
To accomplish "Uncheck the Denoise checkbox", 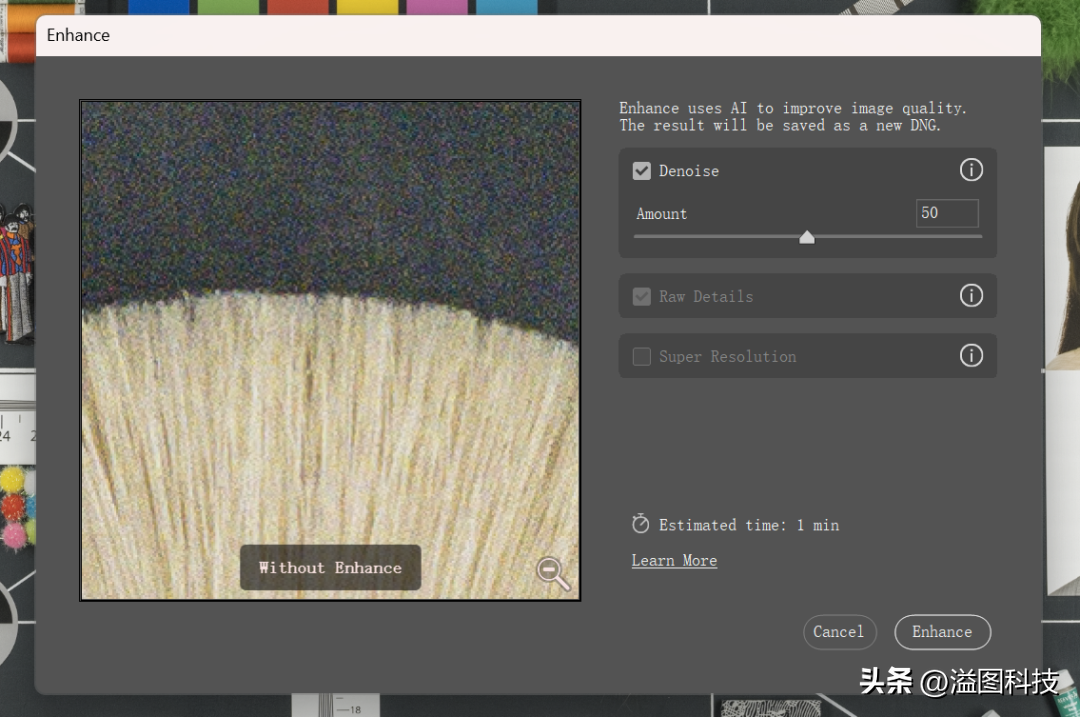I will point(641,171).
